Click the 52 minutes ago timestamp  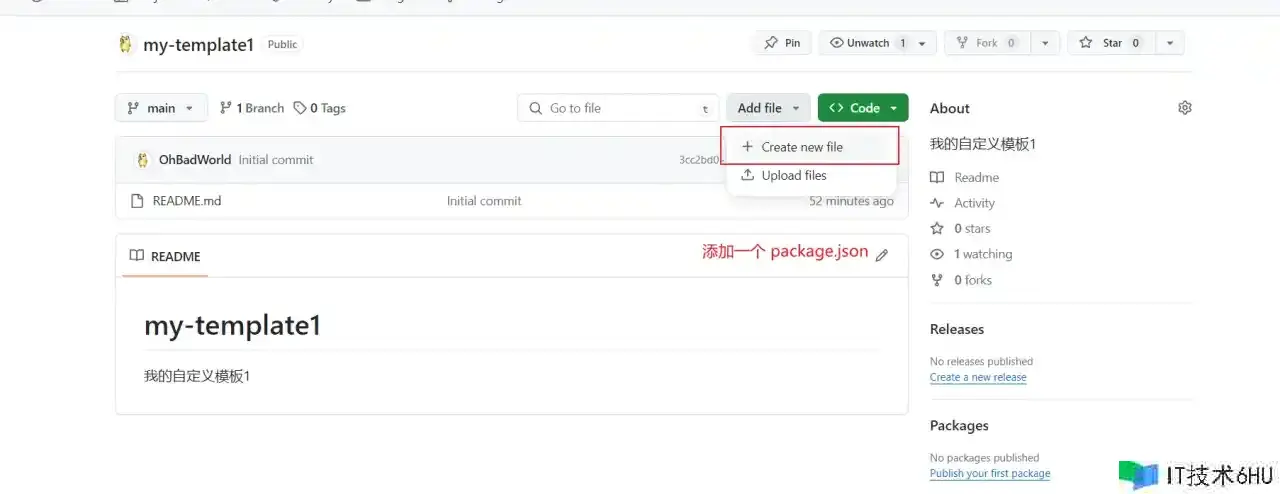(851, 201)
